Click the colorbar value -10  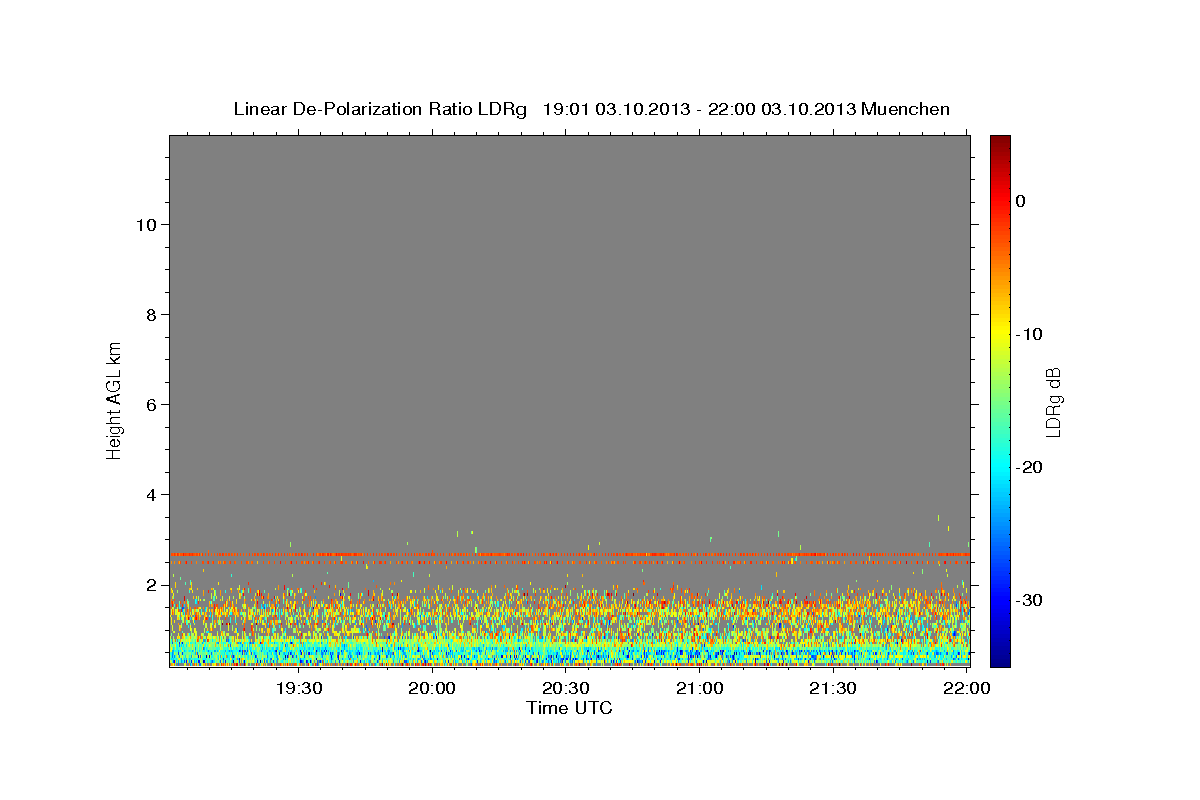[x=1030, y=334]
